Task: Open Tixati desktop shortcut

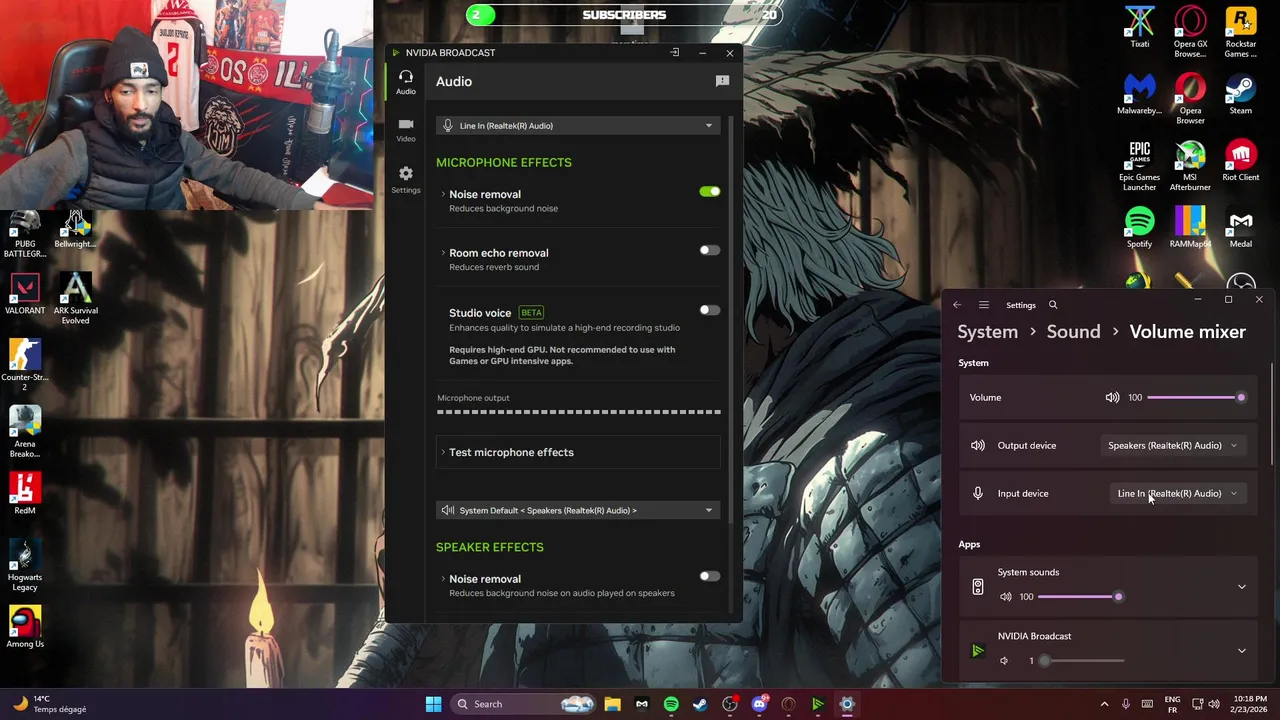Action: (x=1139, y=28)
